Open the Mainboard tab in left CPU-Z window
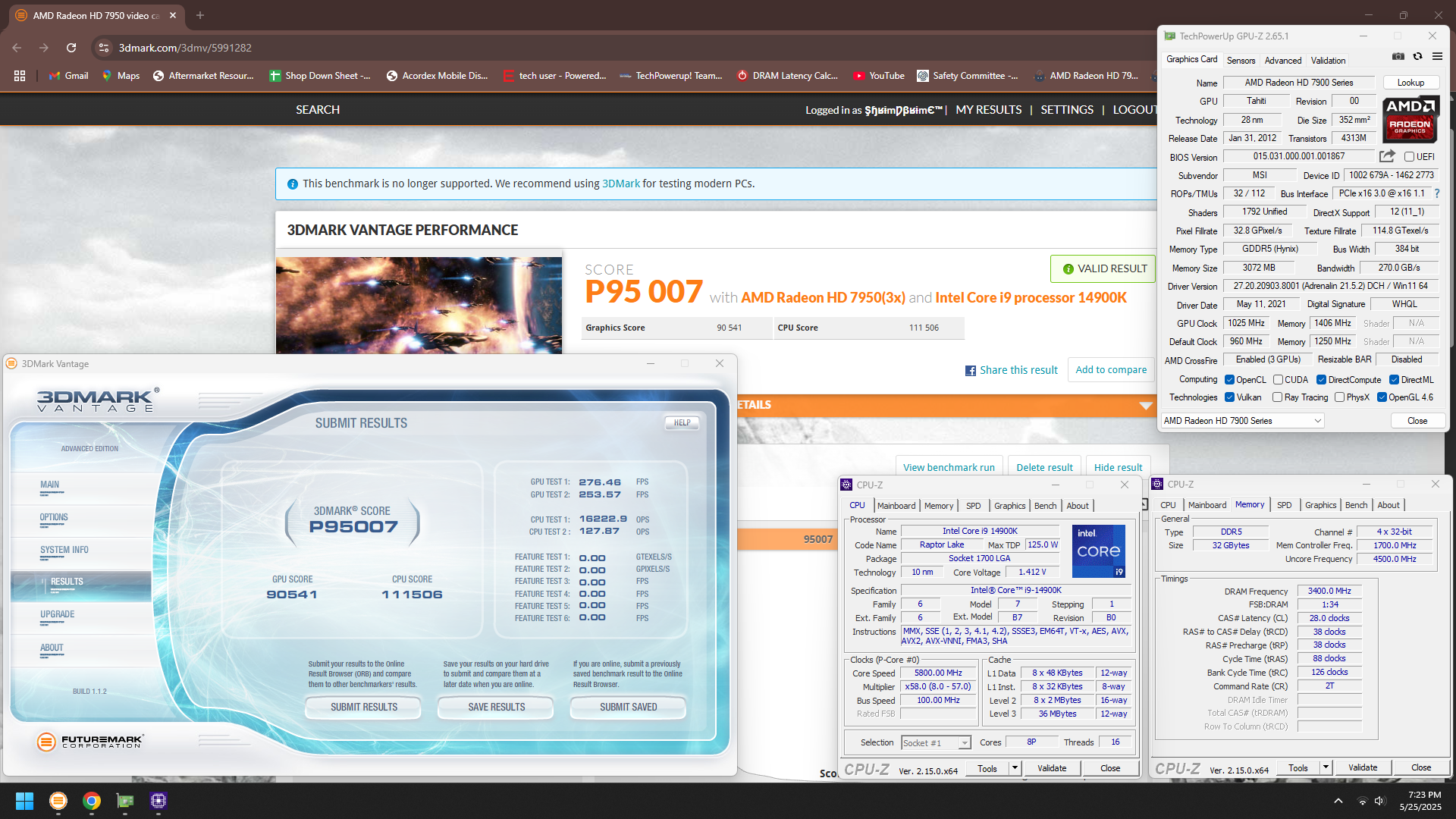Viewport: 1456px width, 819px height. [x=896, y=506]
